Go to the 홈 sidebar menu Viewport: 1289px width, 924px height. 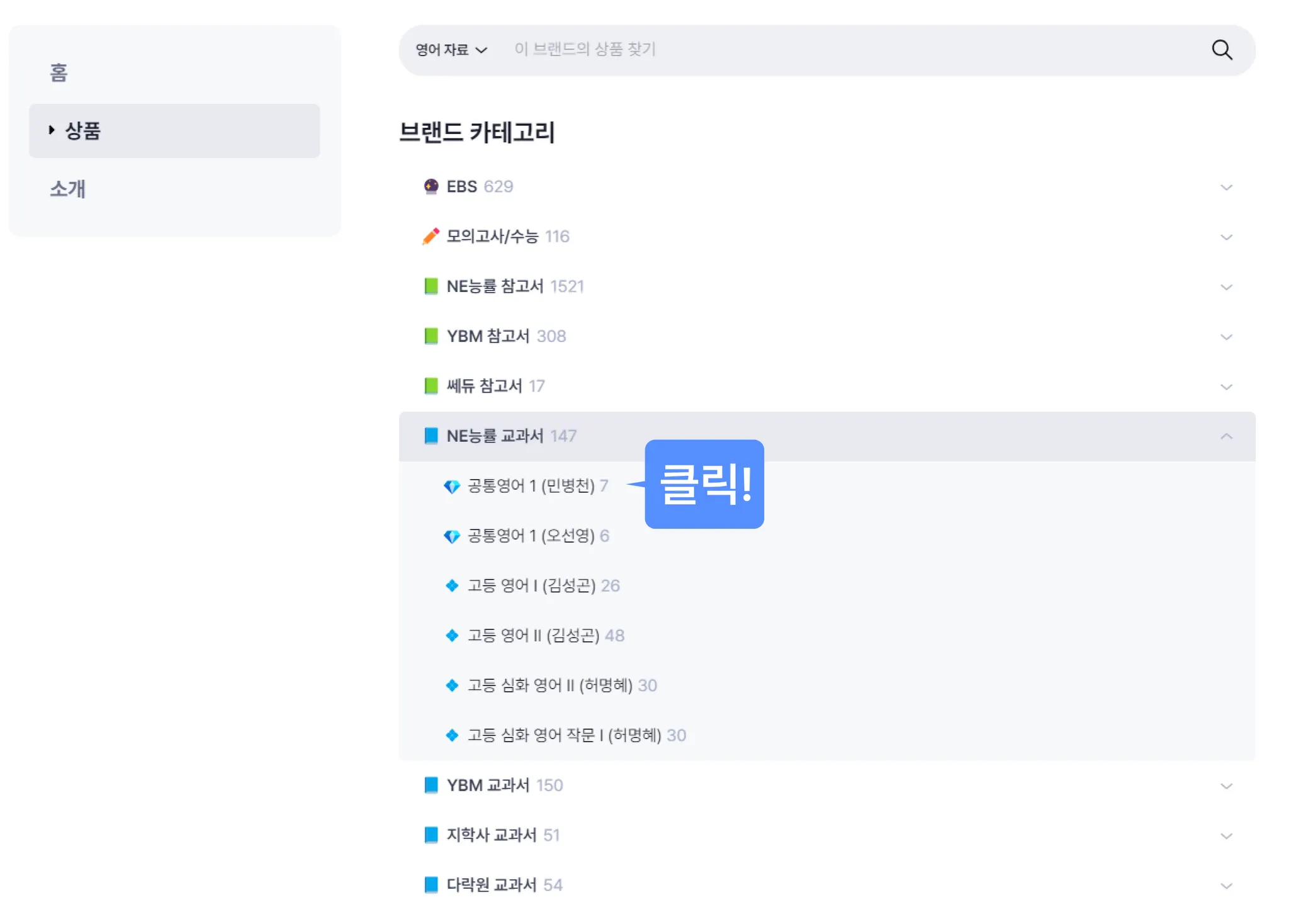pos(59,73)
